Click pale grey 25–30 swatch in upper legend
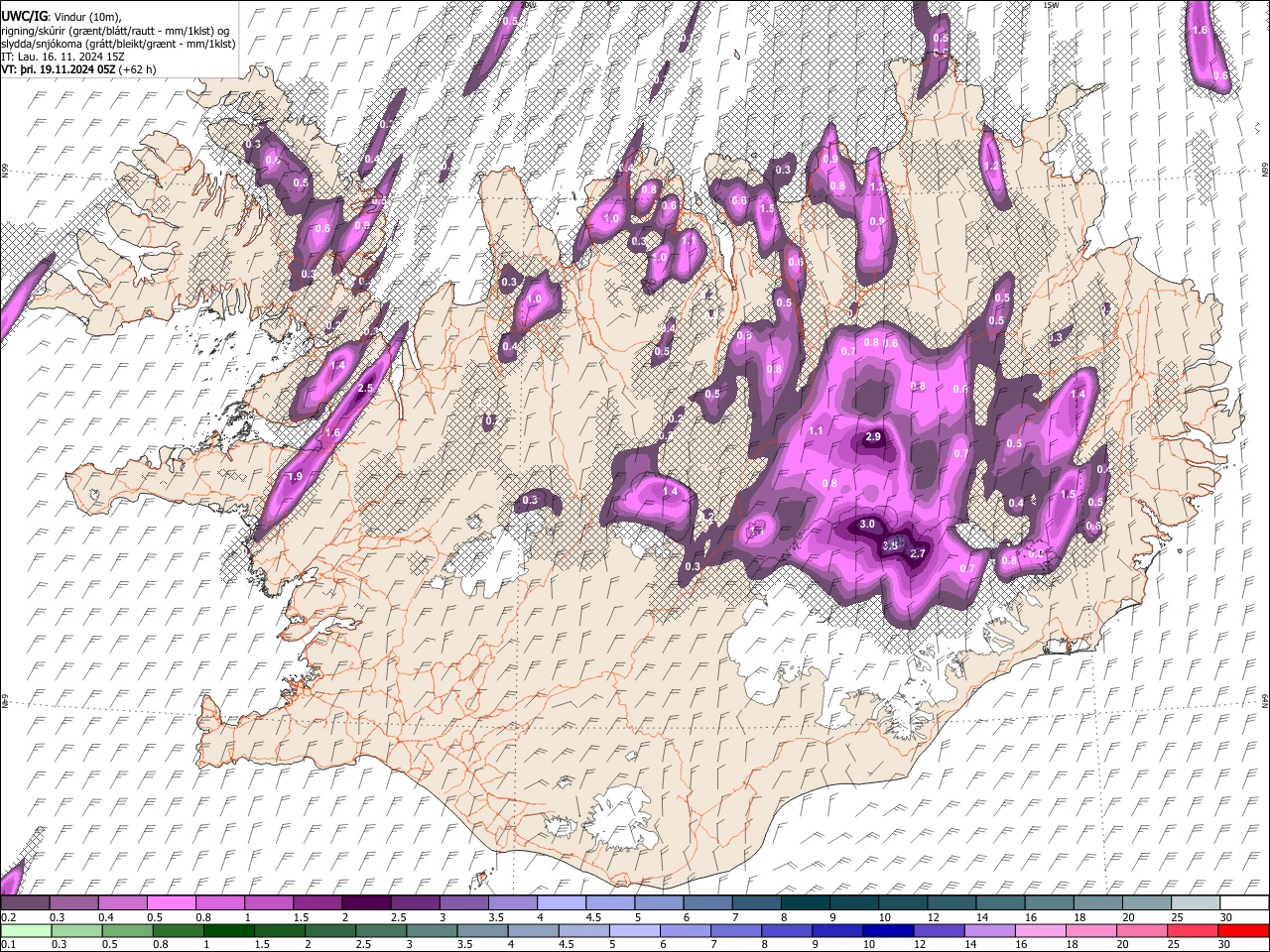Image resolution: width=1270 pixels, height=952 pixels. pos(1196,903)
